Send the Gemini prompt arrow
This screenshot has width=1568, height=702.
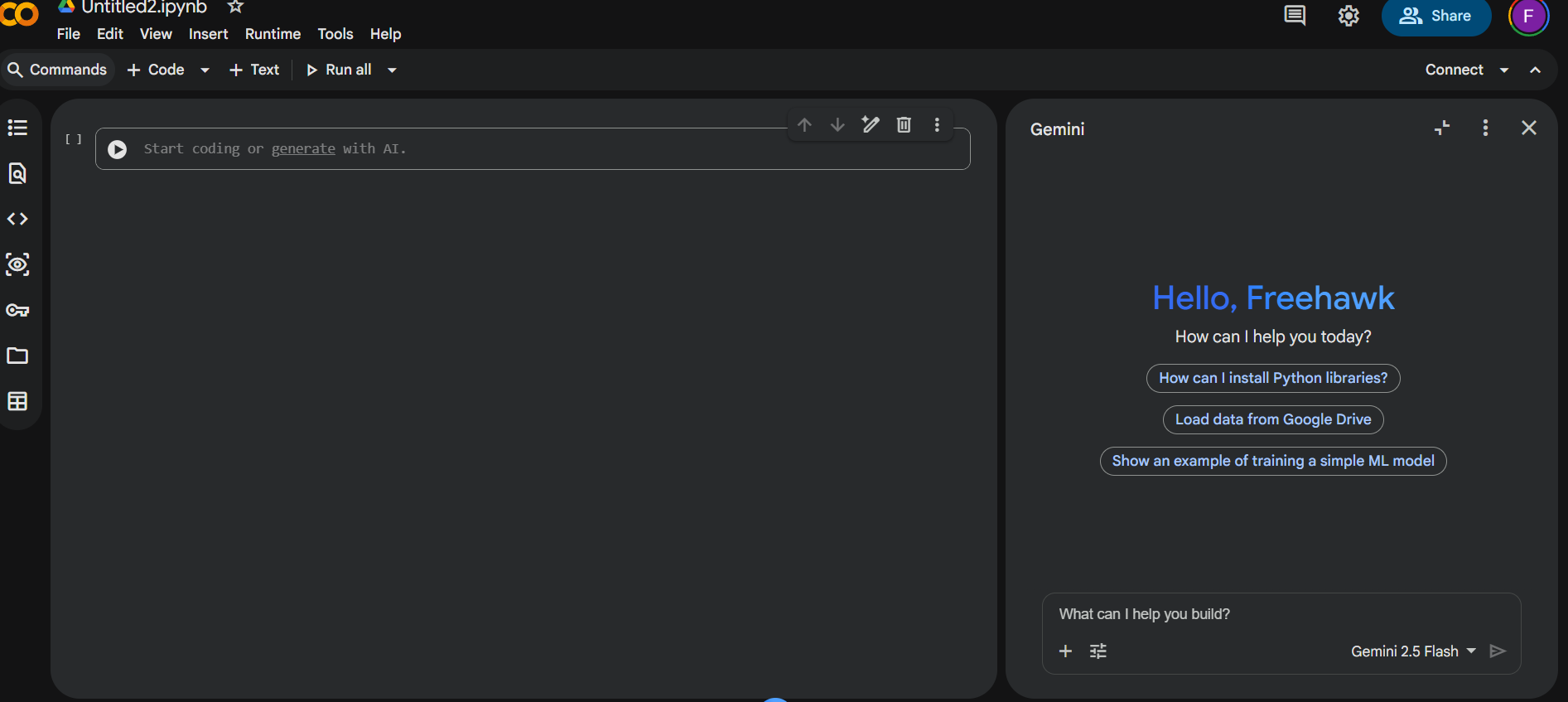1498,651
